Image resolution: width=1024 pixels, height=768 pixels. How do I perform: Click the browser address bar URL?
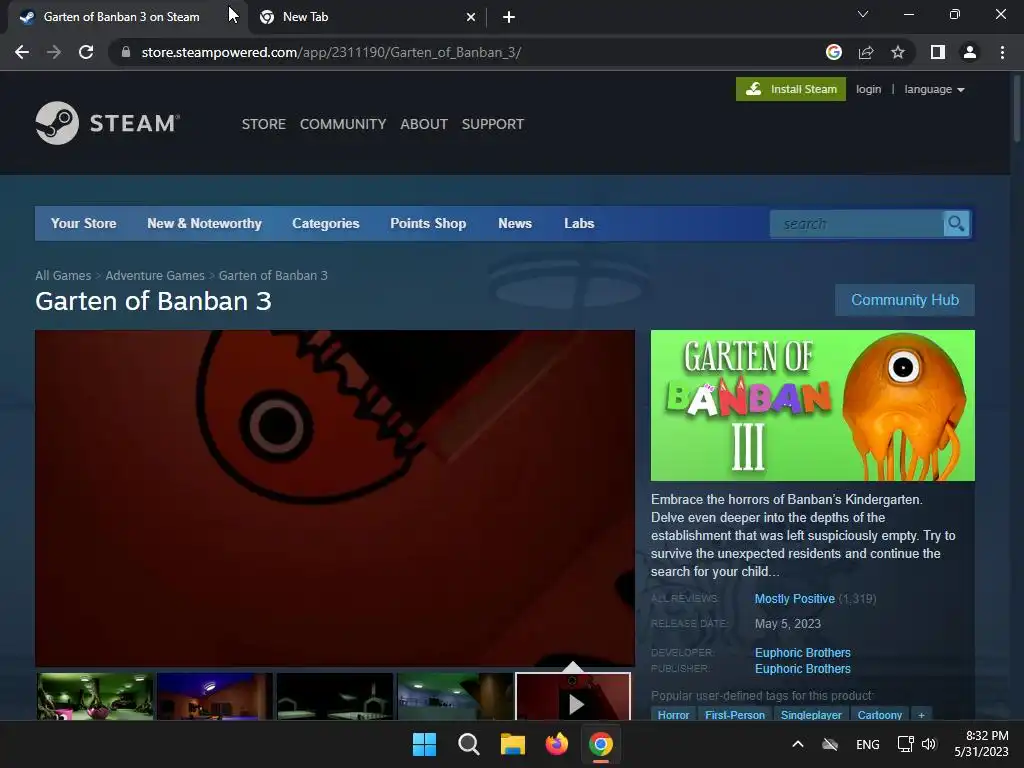pyautogui.click(x=331, y=52)
